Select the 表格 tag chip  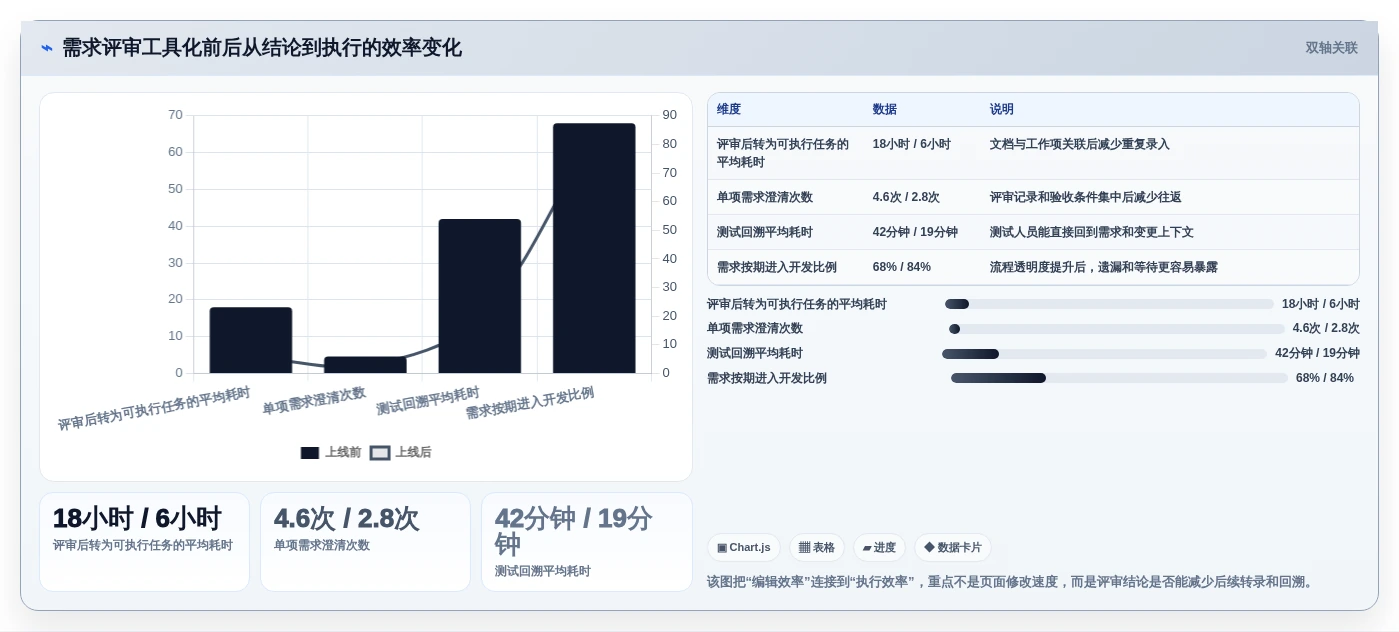(x=817, y=547)
